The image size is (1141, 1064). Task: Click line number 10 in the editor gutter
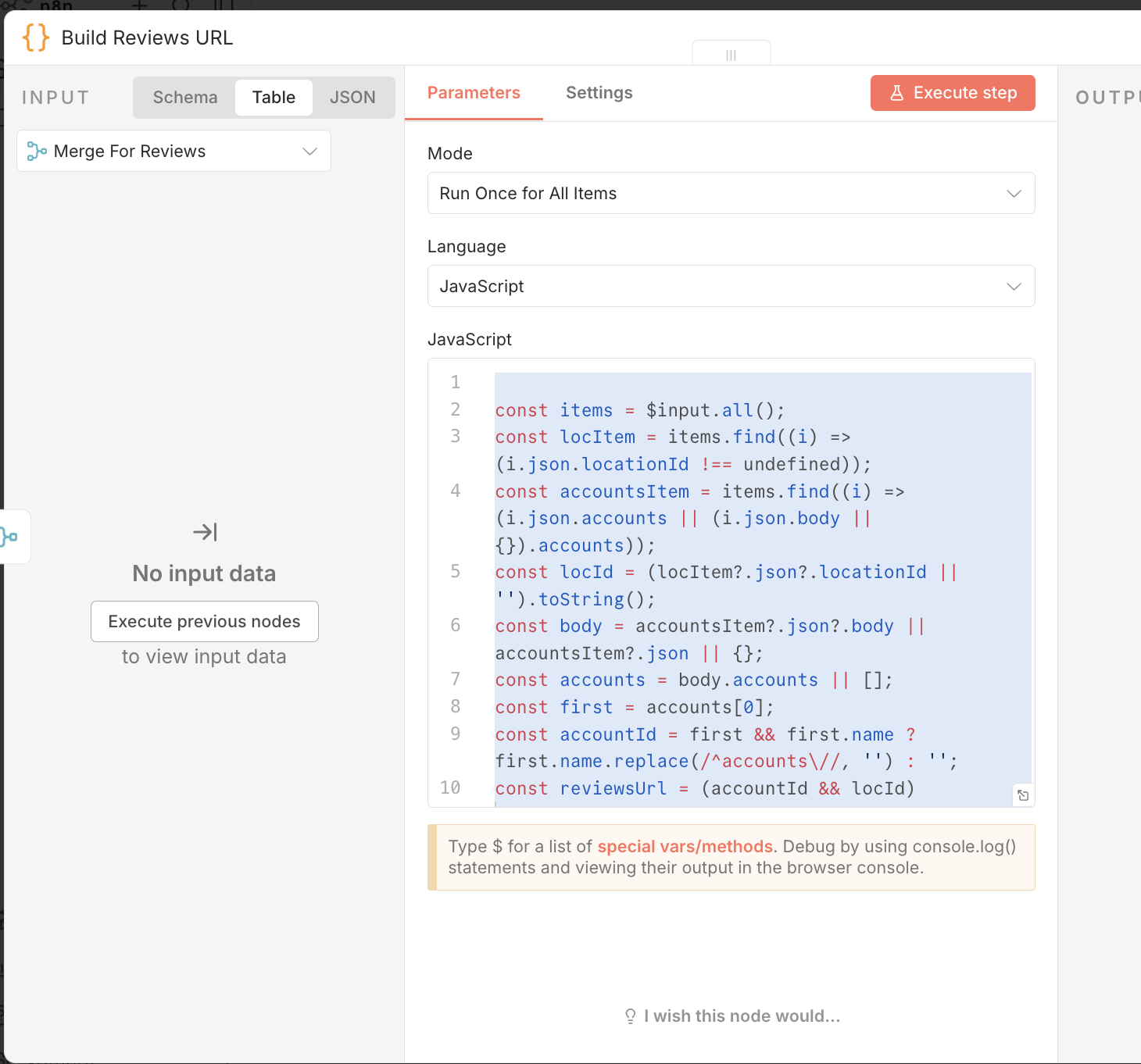click(450, 787)
